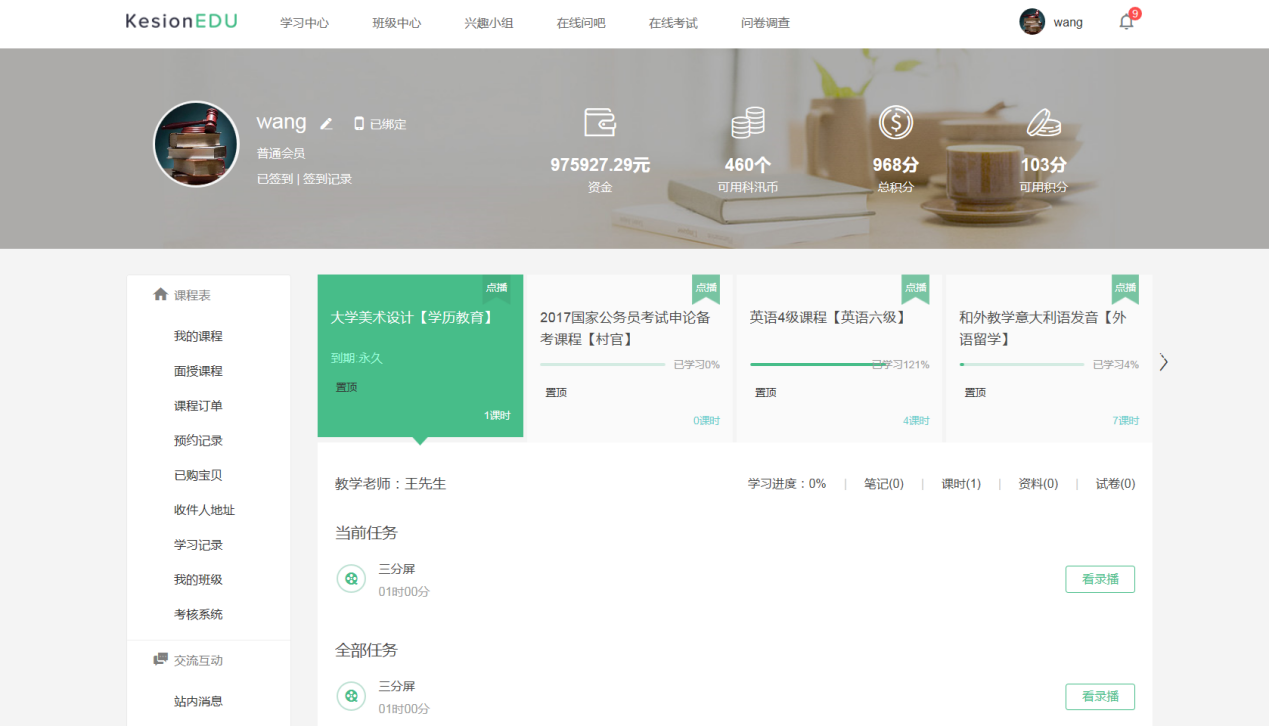Click the KesionEDU logo

click(181, 21)
